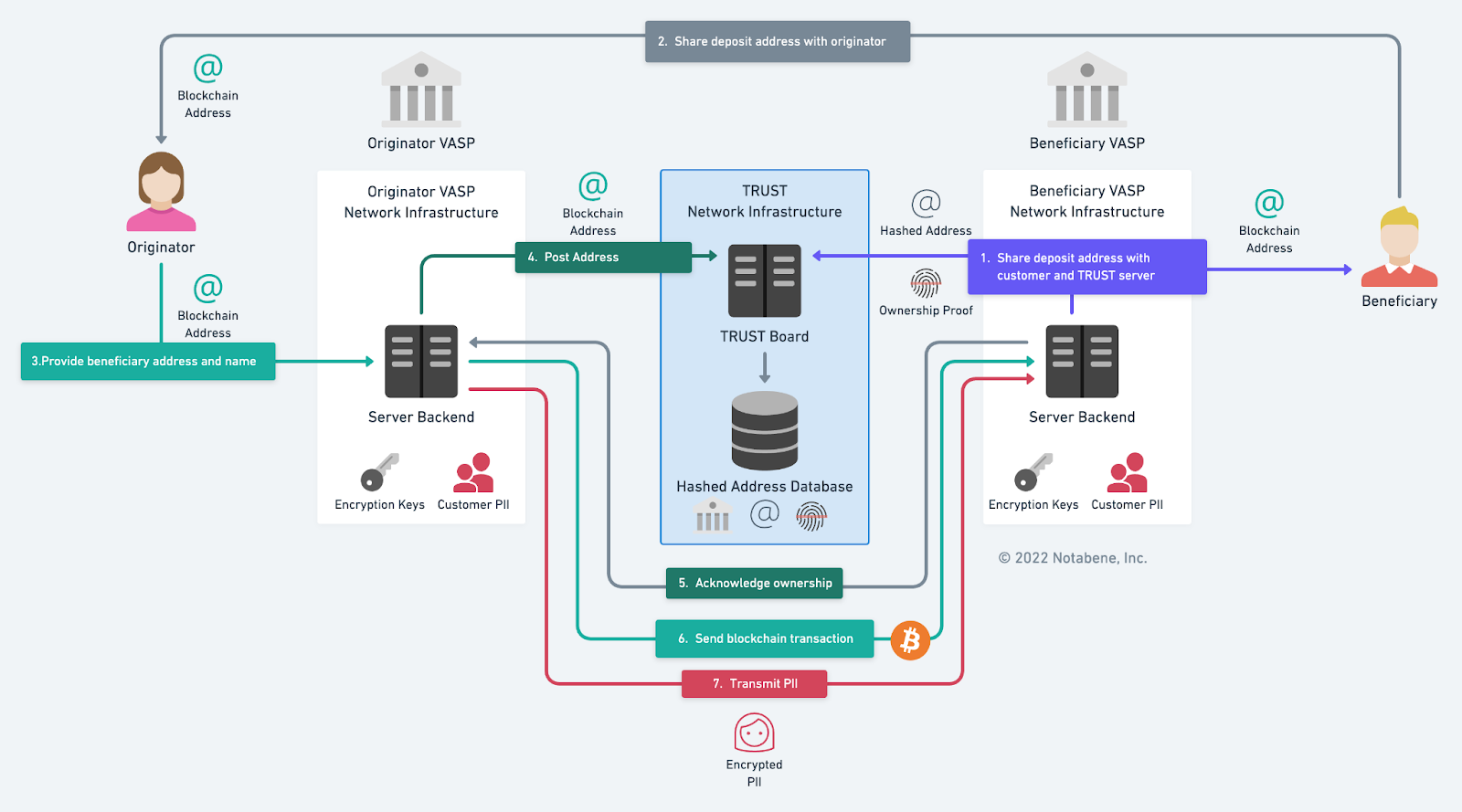Click the Beneficiary VASP bank building icon
This screenshot has width=1462, height=812.
[1086, 89]
